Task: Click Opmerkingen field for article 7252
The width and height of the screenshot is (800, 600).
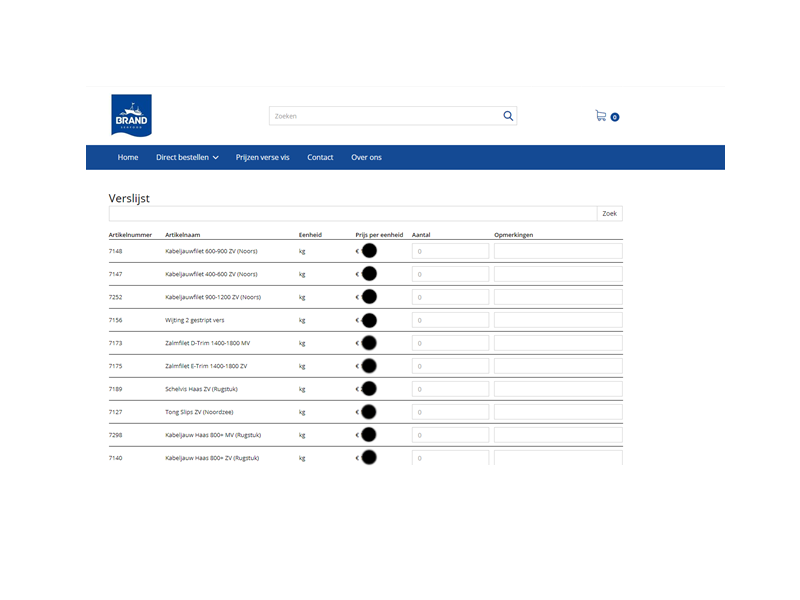Action: click(x=558, y=297)
